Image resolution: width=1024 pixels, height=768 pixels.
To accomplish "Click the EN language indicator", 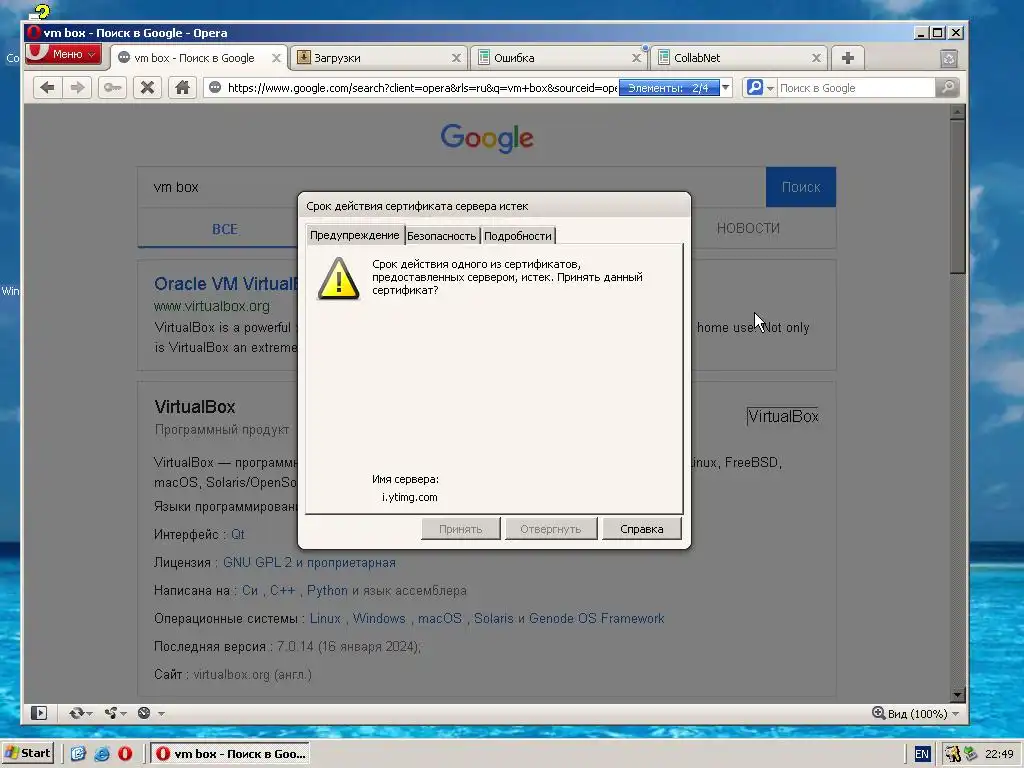I will (x=921, y=754).
